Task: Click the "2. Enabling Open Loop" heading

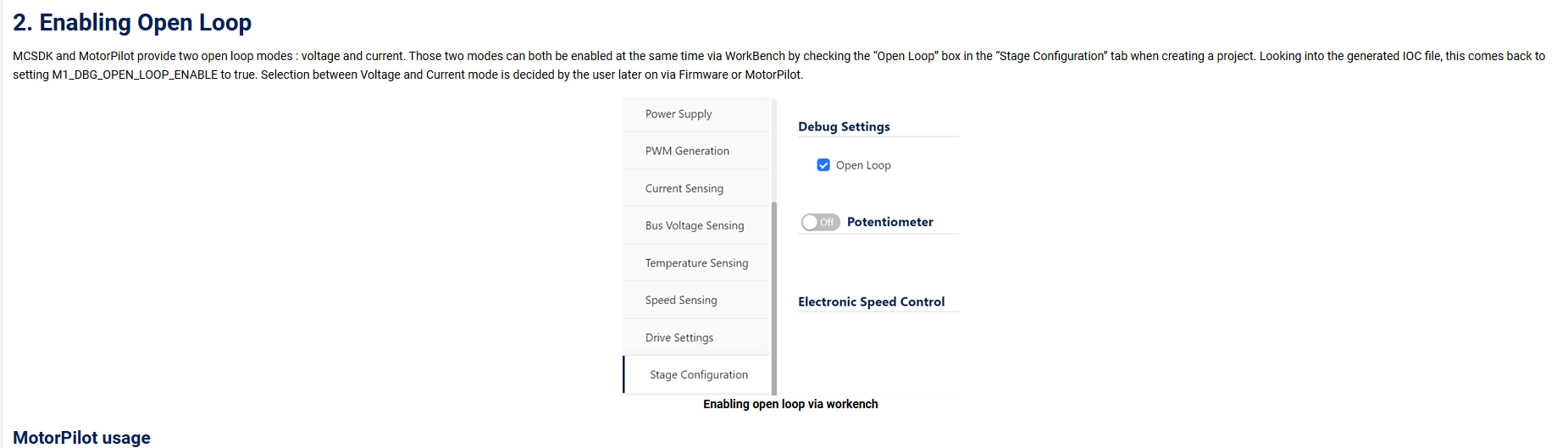Action: [132, 23]
